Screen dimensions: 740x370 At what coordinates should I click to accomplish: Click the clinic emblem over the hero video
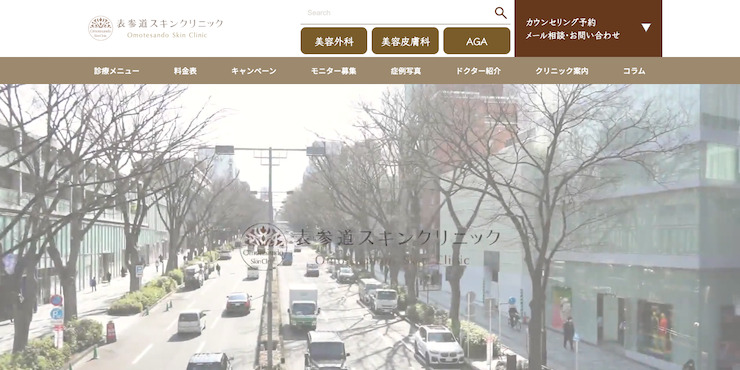coord(263,246)
